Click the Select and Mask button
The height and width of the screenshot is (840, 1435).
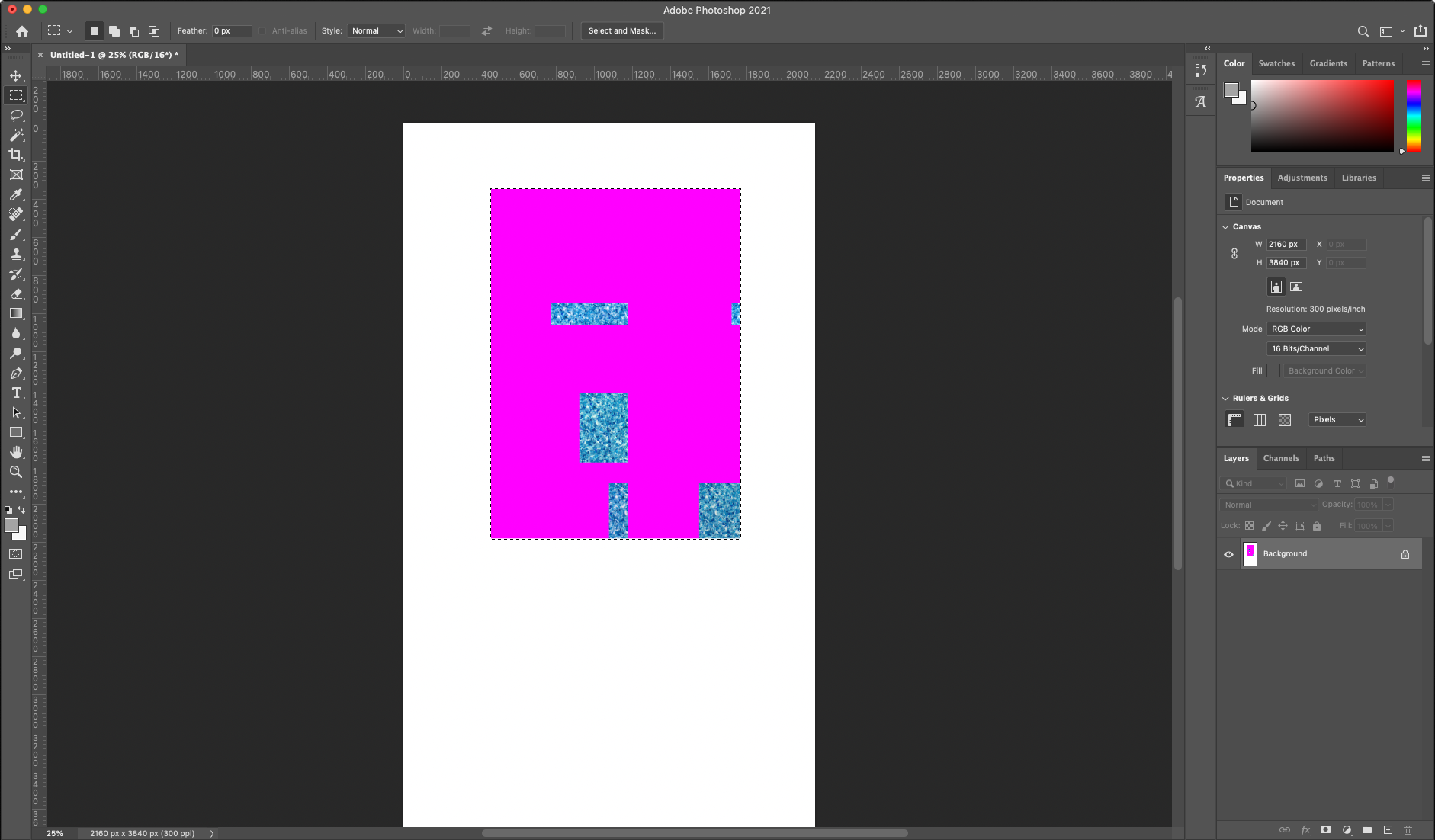621,31
